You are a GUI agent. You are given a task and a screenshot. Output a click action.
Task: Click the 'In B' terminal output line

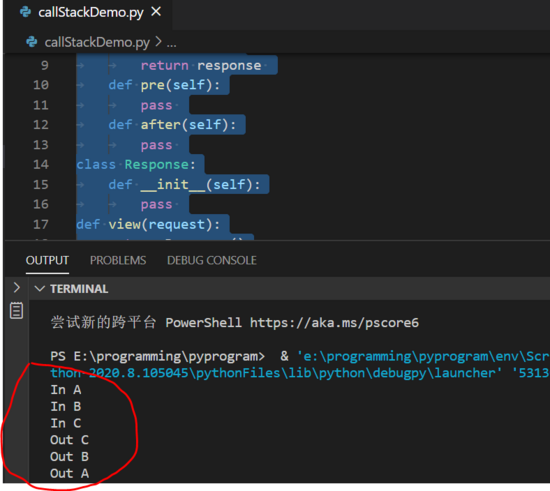click(66, 407)
